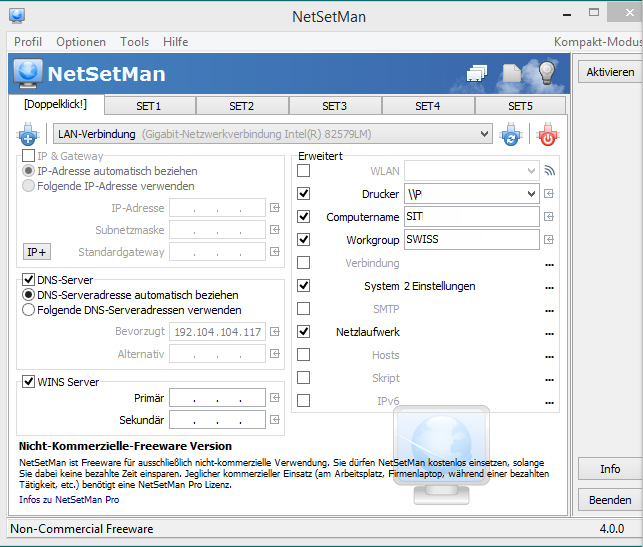Click the add network adapter plus icon
The image size is (643, 547).
coord(28,134)
